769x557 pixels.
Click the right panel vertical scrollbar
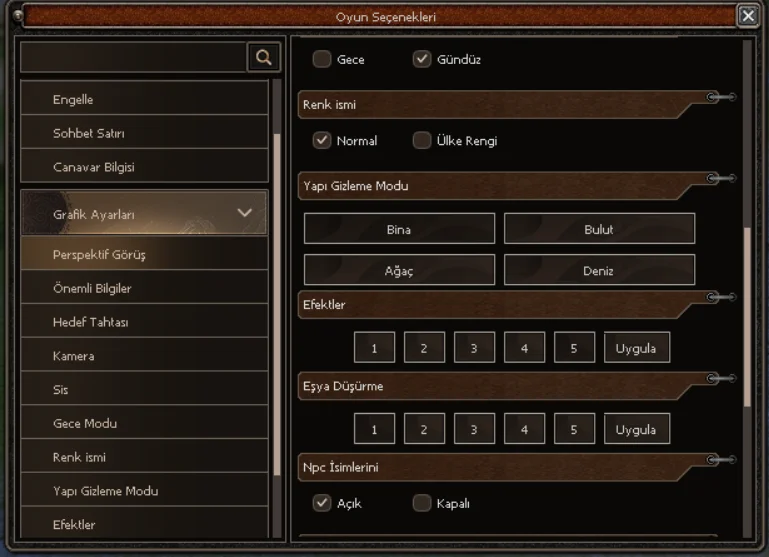pos(748,315)
